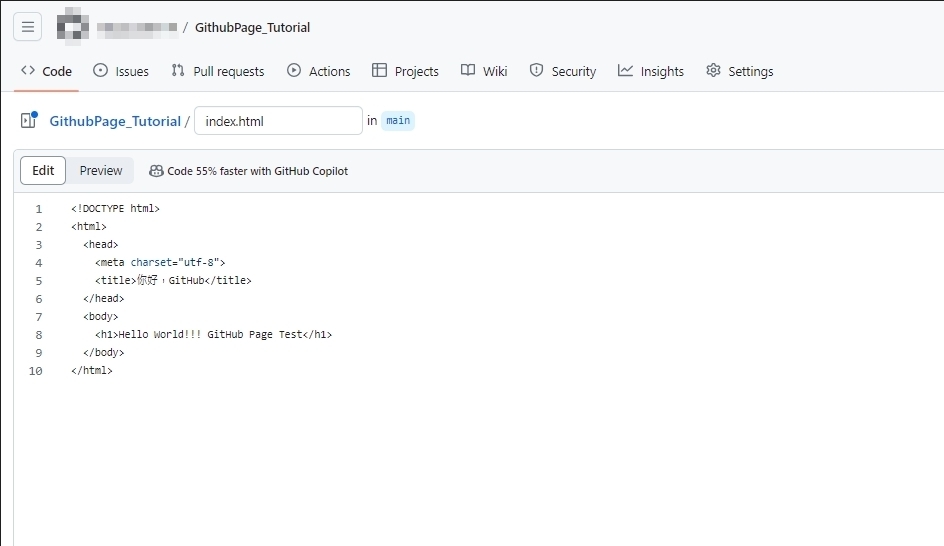Viewport: 944px width, 546px height.
Task: Click the Wiki book icon
Action: (468, 70)
